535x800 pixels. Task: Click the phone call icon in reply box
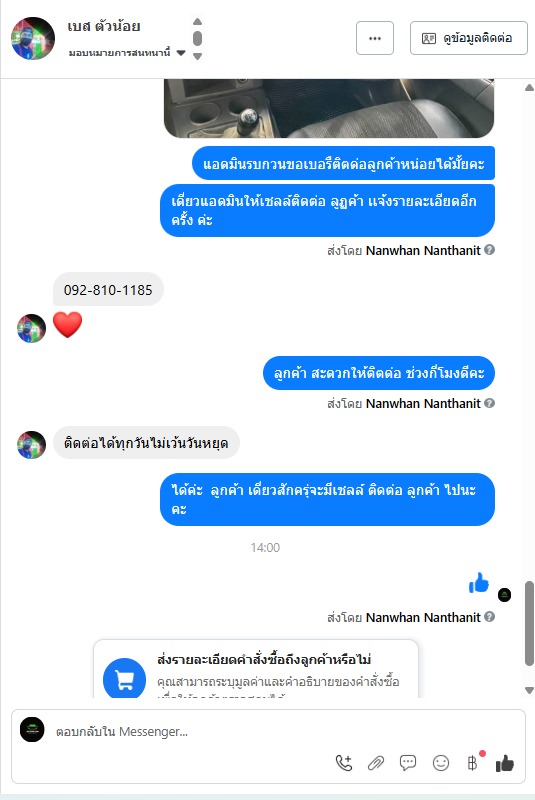pos(344,763)
